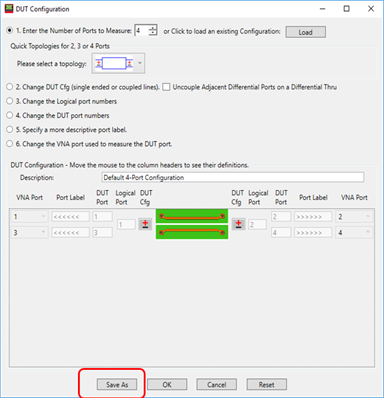The image size is (384, 398).
Task: Click the Load configuration button
Action: (305, 32)
